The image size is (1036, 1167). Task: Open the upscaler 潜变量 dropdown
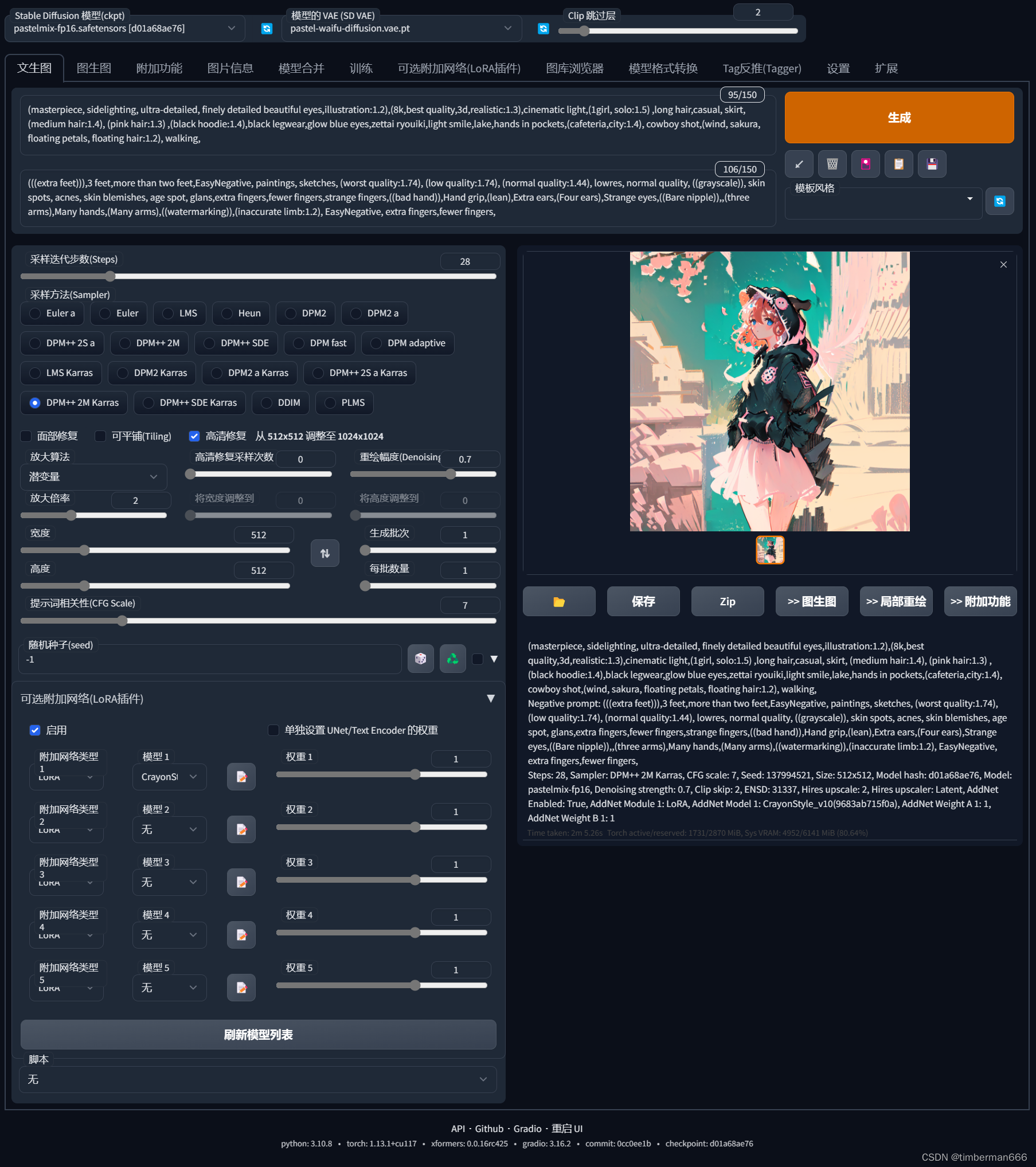(94, 477)
